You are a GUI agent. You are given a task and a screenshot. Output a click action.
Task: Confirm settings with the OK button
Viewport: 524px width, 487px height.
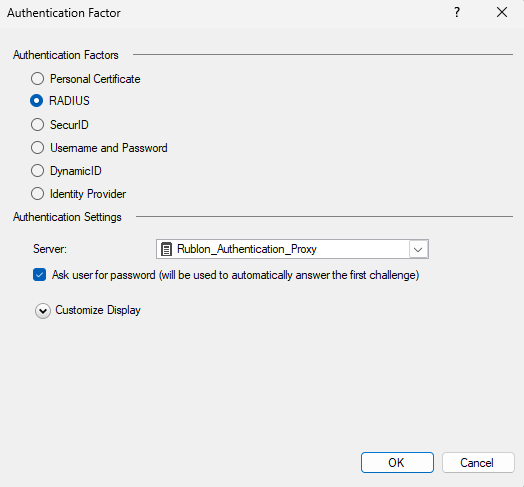pos(397,463)
